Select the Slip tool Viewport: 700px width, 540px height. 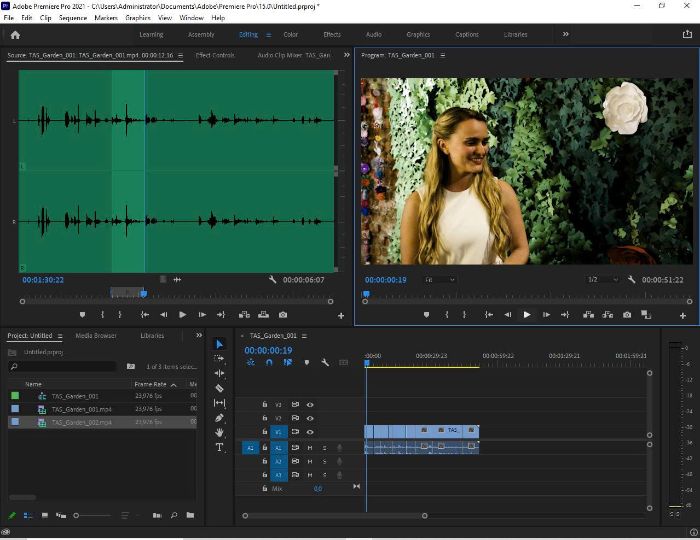coord(219,403)
